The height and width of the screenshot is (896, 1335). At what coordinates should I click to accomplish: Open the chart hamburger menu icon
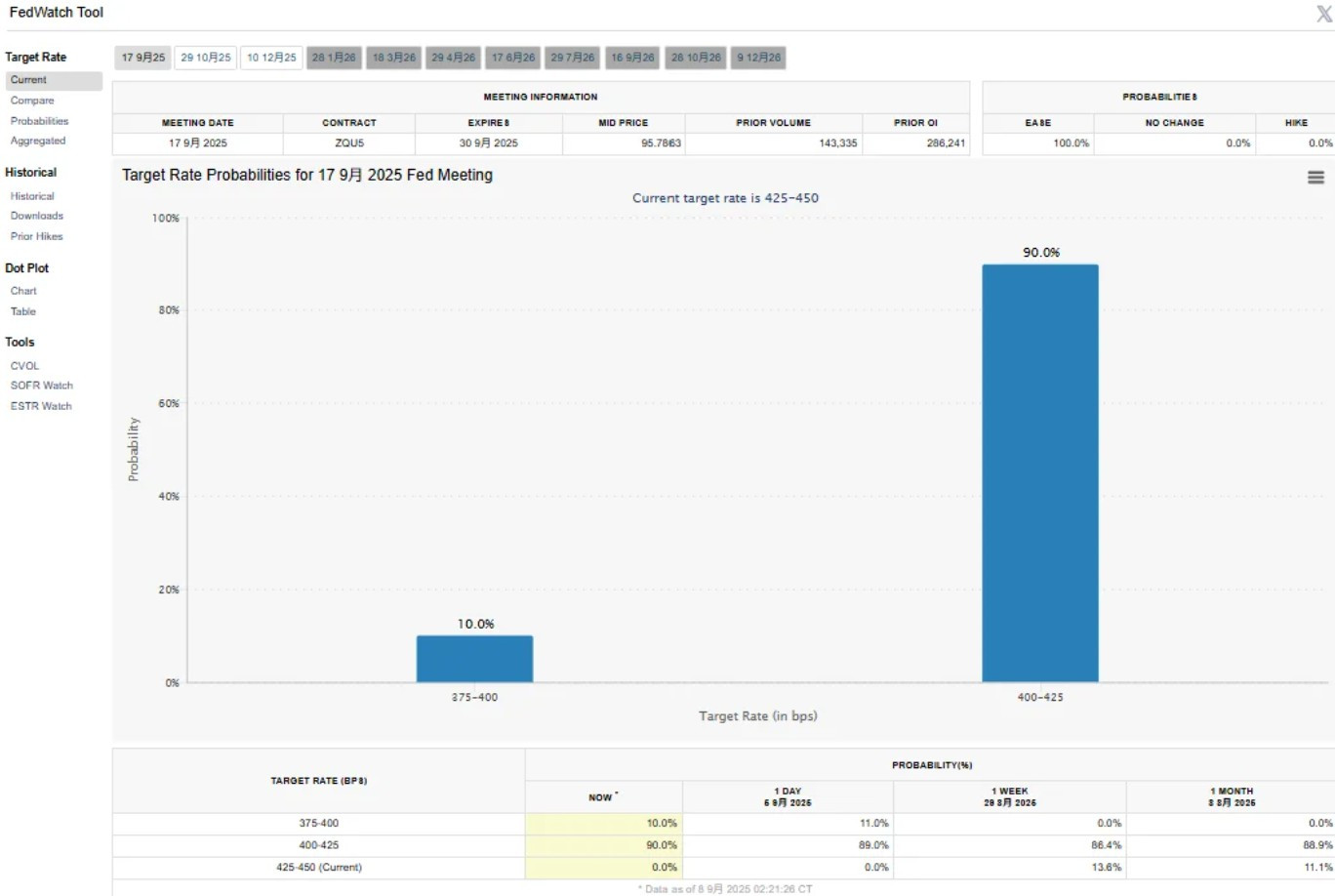[1315, 178]
